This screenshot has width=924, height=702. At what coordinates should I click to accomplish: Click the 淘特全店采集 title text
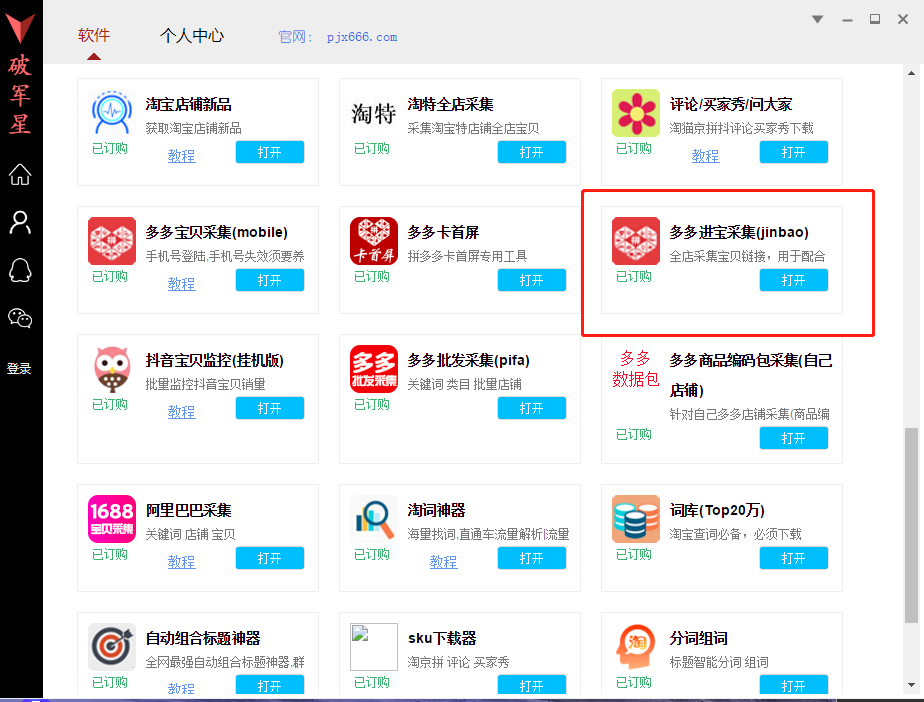click(451, 104)
